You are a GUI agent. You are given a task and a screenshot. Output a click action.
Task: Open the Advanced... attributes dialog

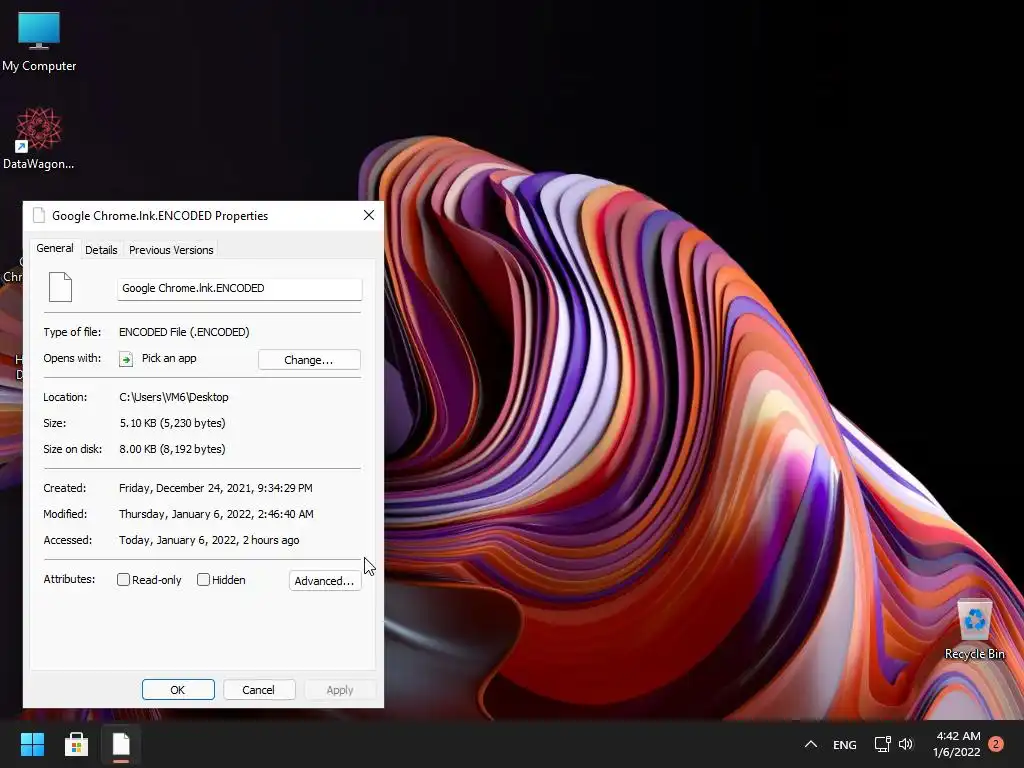coord(325,581)
